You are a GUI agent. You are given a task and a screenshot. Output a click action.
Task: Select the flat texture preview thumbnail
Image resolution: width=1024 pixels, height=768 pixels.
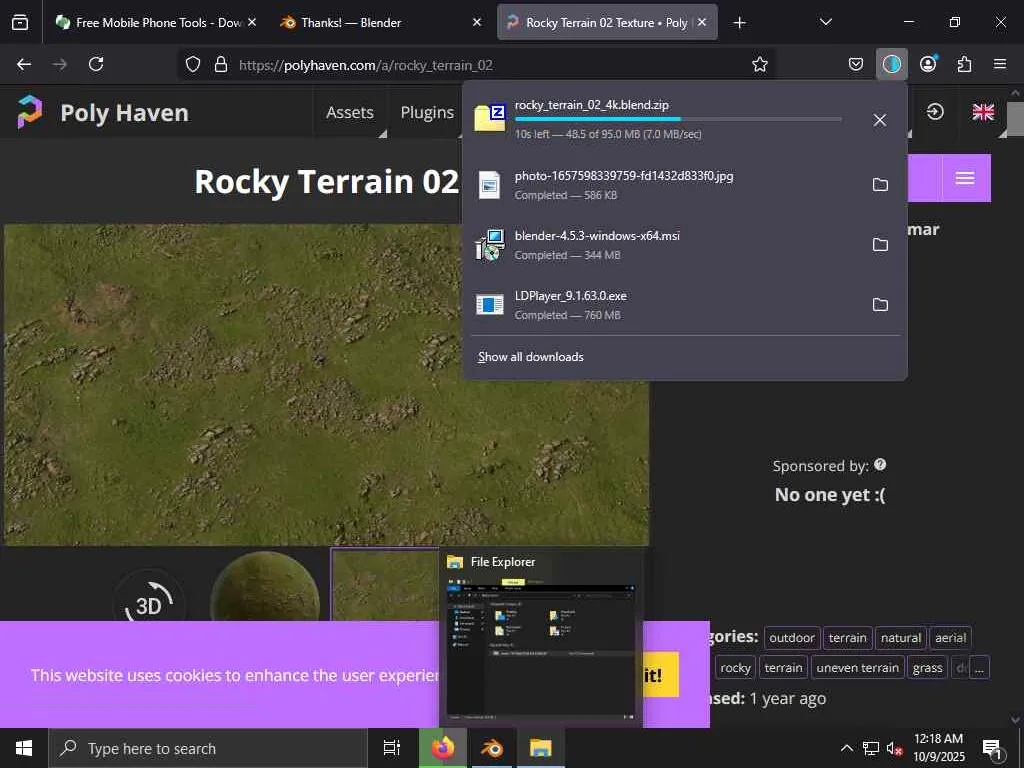pos(385,585)
